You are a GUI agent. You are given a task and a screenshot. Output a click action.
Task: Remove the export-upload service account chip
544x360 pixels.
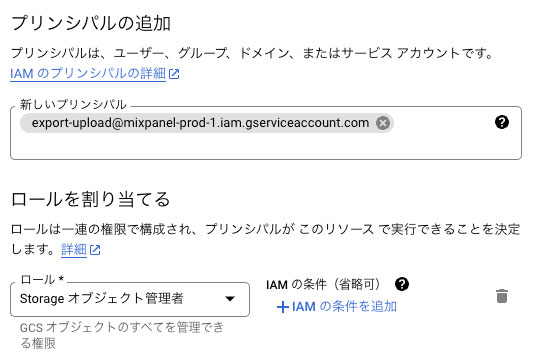(x=383, y=123)
